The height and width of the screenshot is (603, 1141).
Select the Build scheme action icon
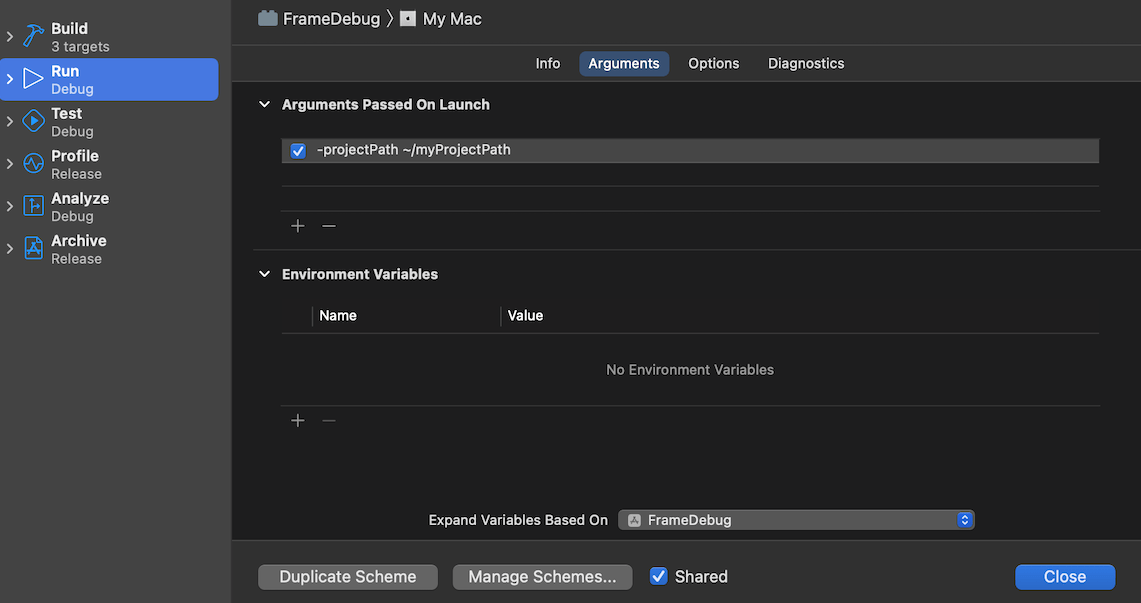coord(33,36)
